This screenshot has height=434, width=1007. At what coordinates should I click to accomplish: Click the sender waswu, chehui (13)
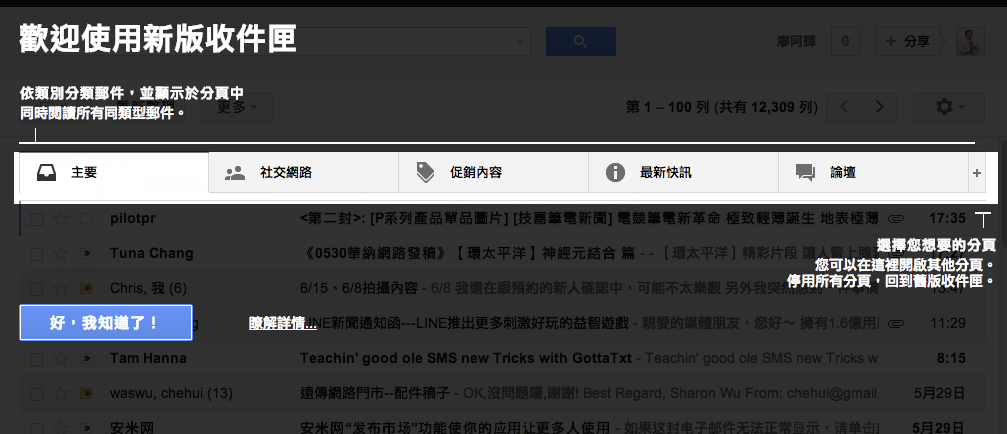(171, 393)
